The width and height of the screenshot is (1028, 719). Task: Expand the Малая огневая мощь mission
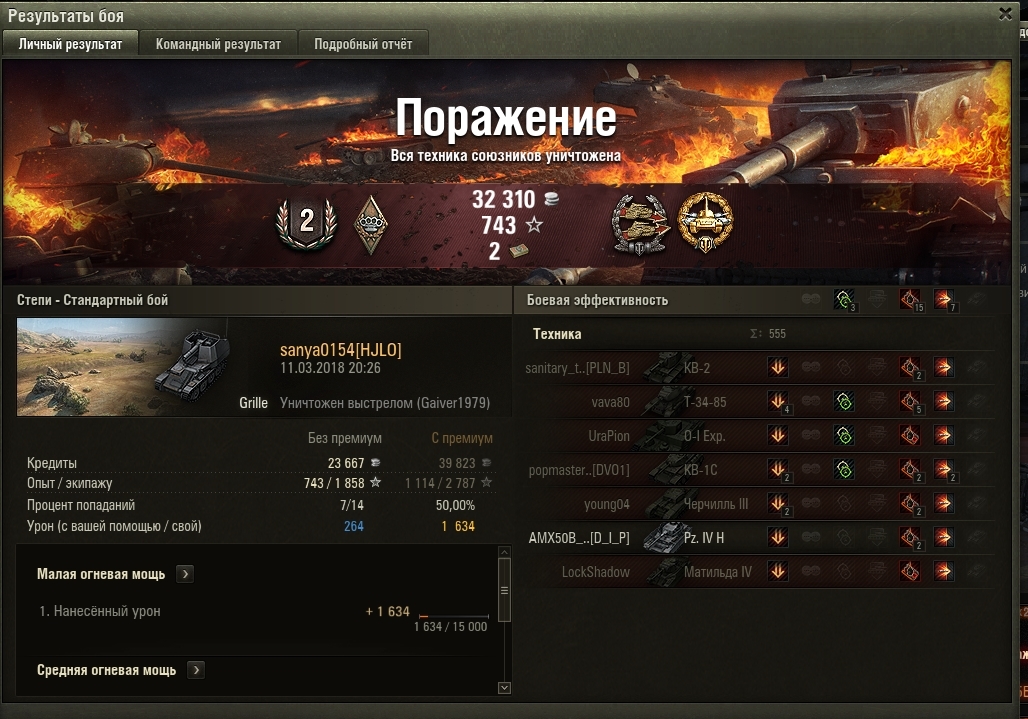185,574
